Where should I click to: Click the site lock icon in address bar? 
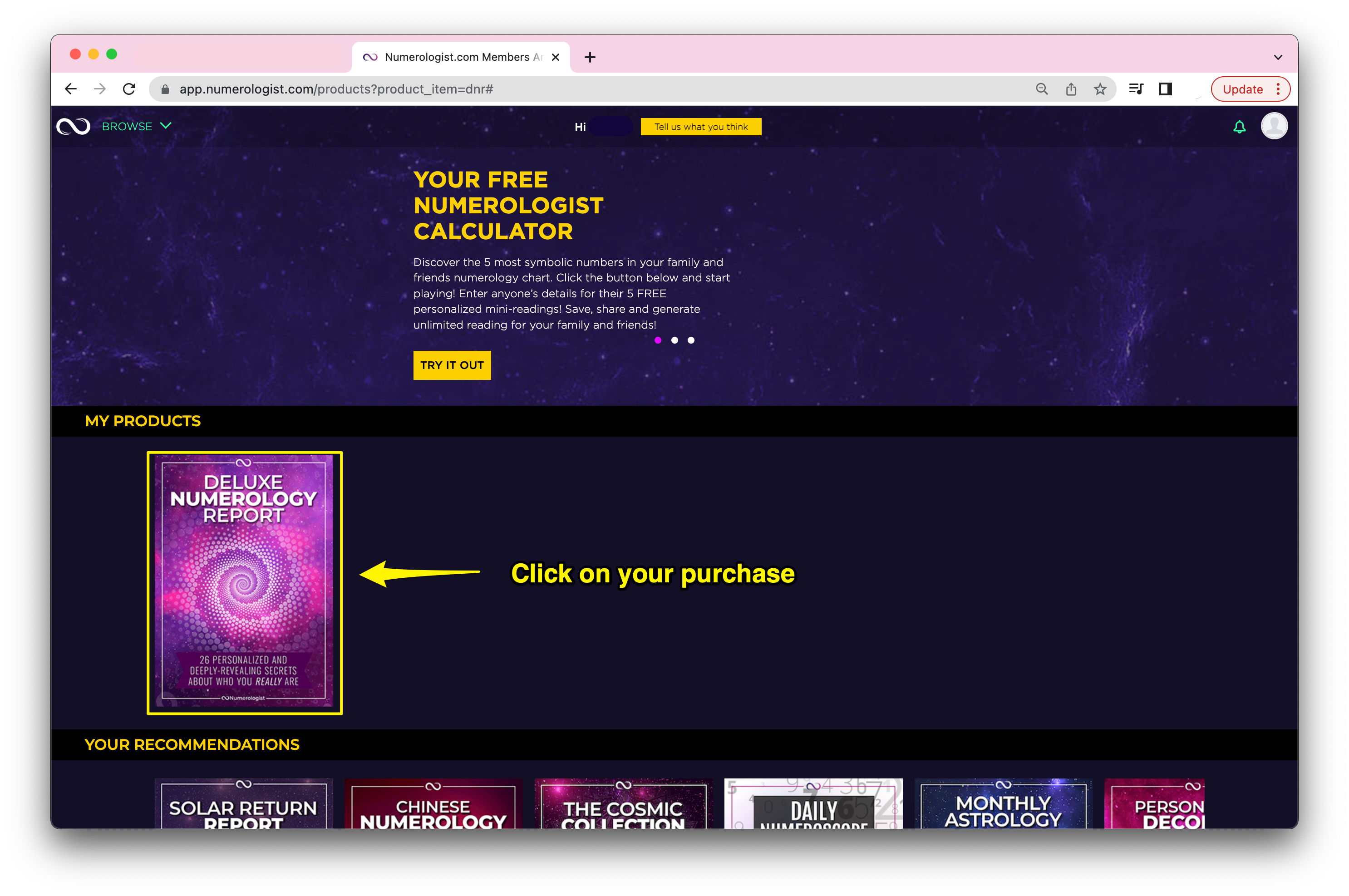(165, 89)
